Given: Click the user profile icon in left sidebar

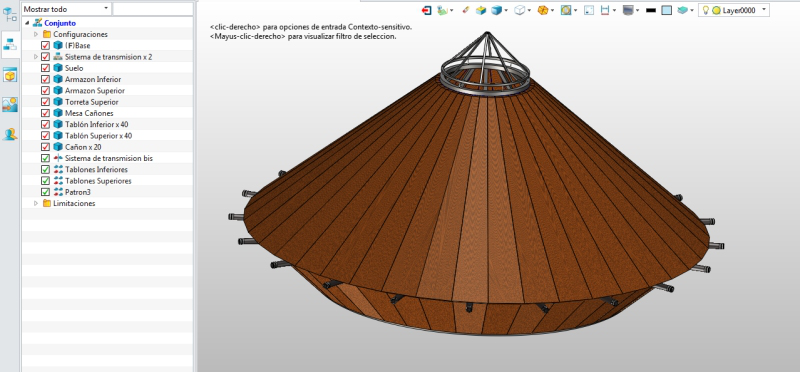Looking at the screenshot, I should click(x=10, y=134).
